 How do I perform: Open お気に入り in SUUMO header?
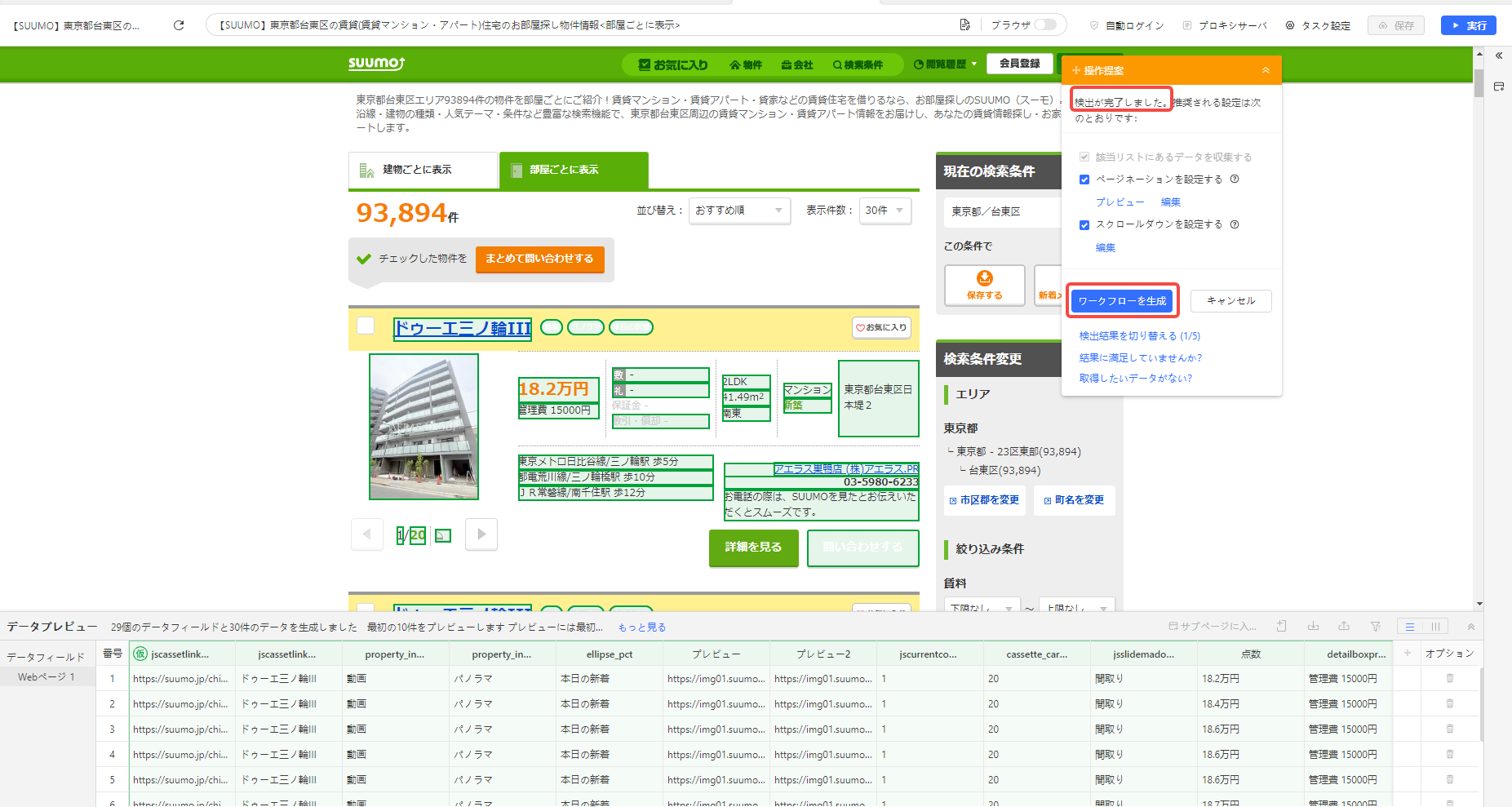pos(673,64)
